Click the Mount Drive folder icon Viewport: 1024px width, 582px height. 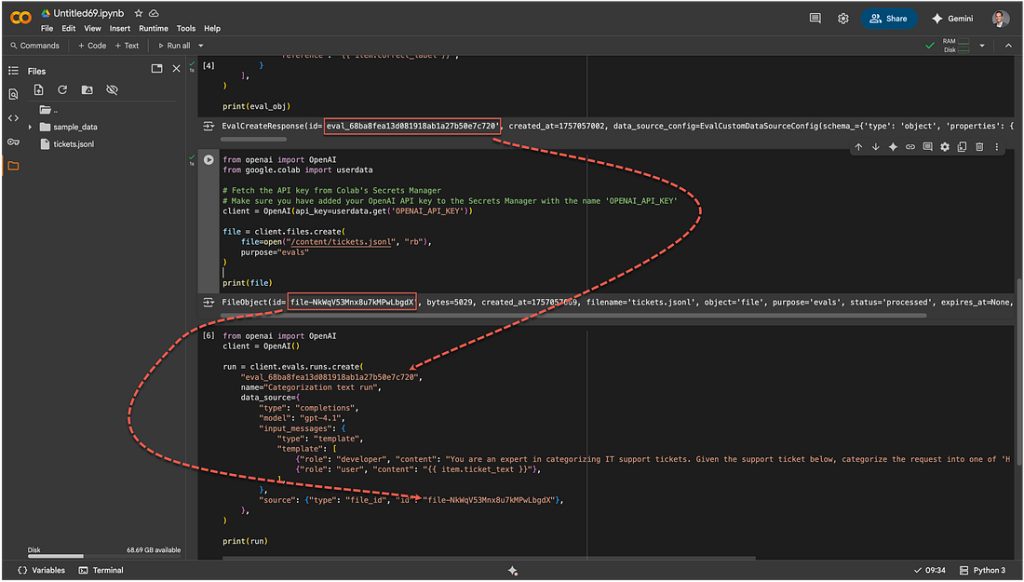click(x=87, y=90)
